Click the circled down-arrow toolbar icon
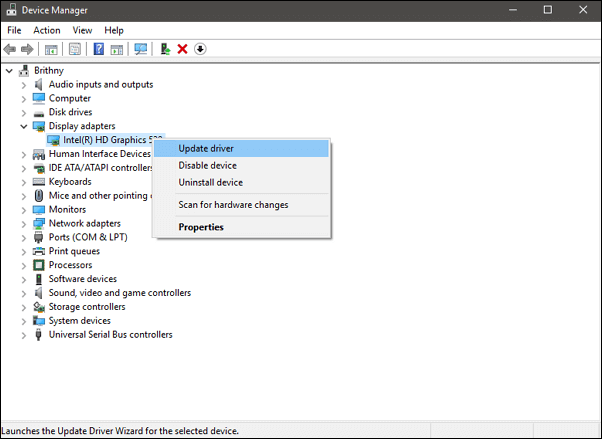 (x=200, y=49)
